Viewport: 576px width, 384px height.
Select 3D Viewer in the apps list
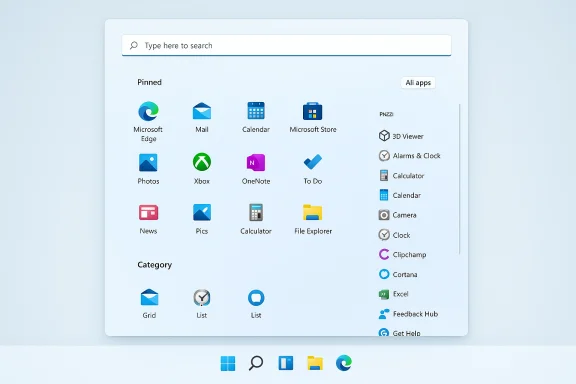(401, 136)
